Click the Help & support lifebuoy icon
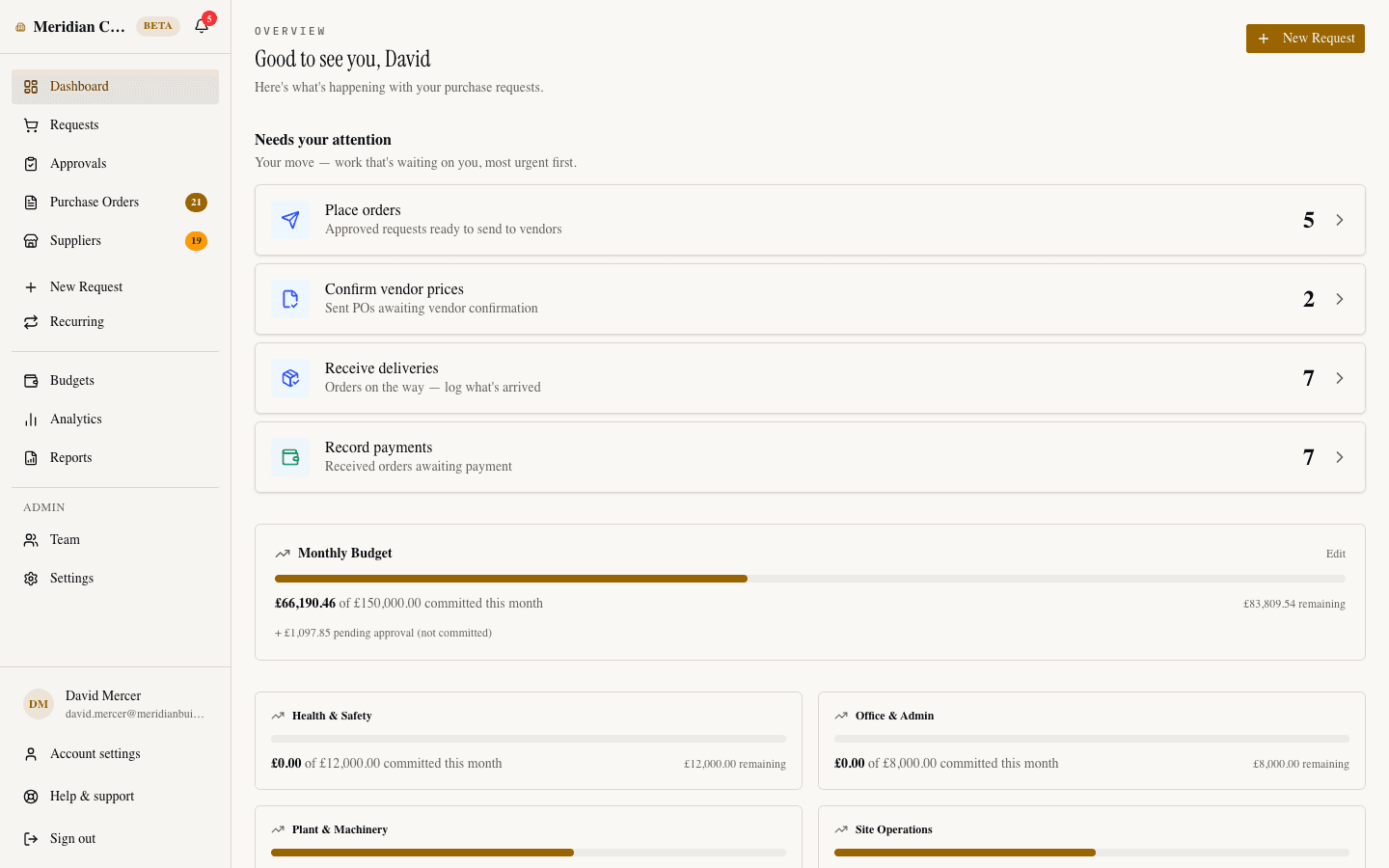This screenshot has height=868, width=1389. point(31,797)
